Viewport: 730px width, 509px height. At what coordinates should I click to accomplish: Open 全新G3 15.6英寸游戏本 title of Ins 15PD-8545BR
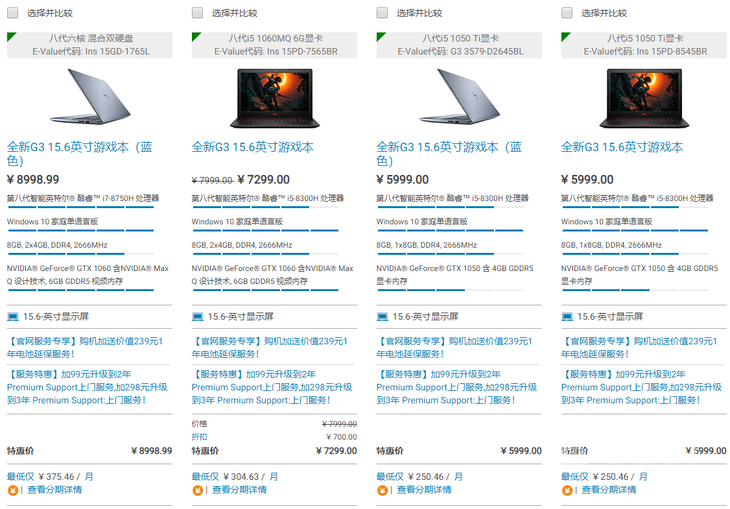(x=622, y=147)
